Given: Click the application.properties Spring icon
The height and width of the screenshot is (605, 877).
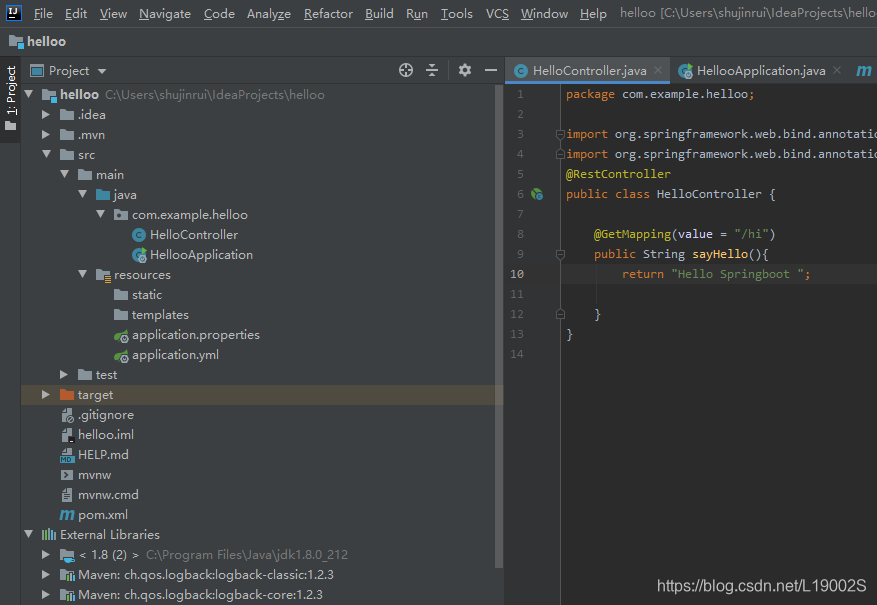Looking at the screenshot, I should (121, 335).
